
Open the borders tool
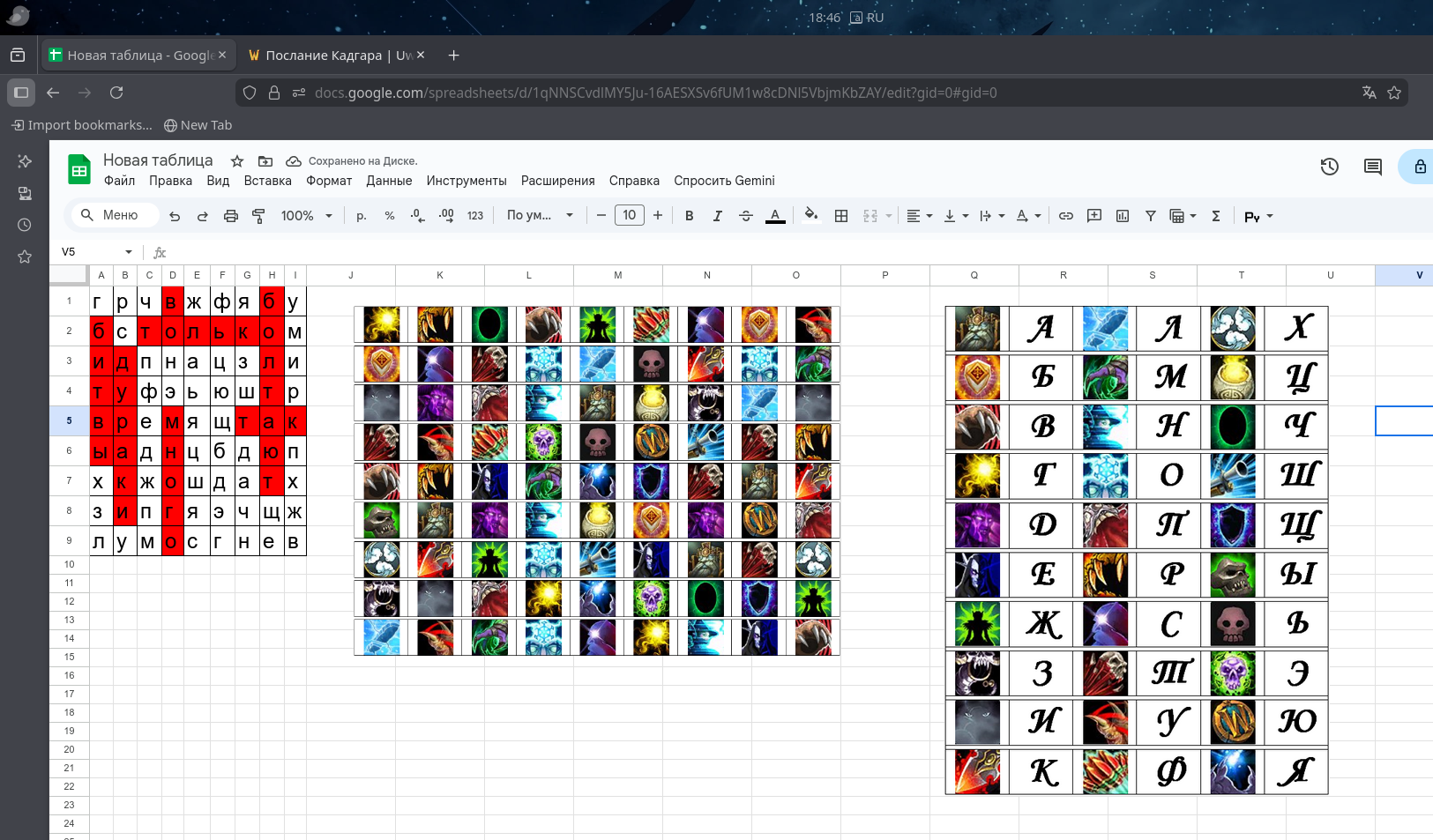tap(841, 216)
